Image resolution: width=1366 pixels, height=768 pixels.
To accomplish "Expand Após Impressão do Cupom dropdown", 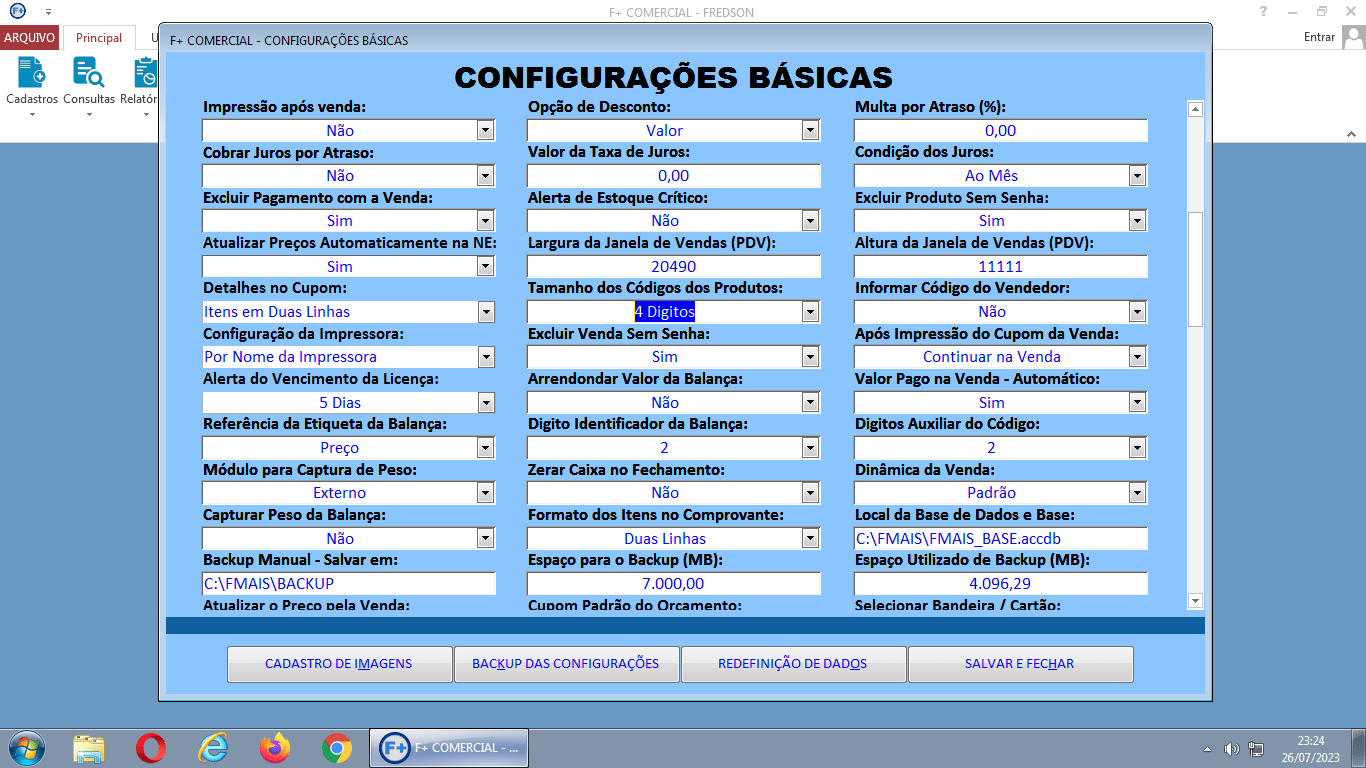I will (1137, 357).
